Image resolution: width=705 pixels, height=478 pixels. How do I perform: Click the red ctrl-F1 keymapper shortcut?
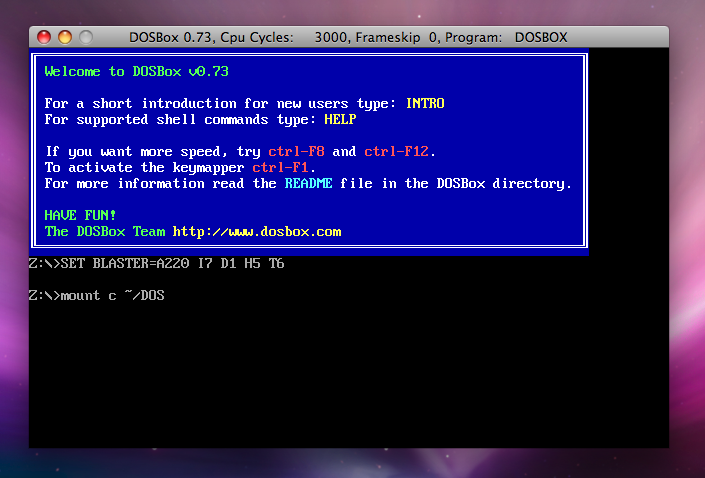280,168
